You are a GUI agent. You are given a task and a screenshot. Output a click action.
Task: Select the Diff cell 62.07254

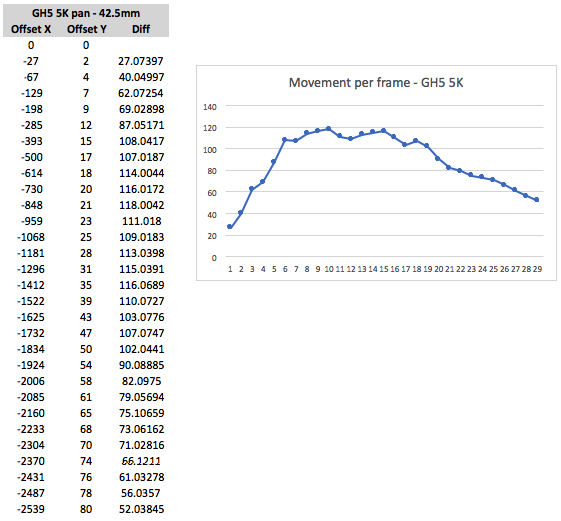click(141, 93)
